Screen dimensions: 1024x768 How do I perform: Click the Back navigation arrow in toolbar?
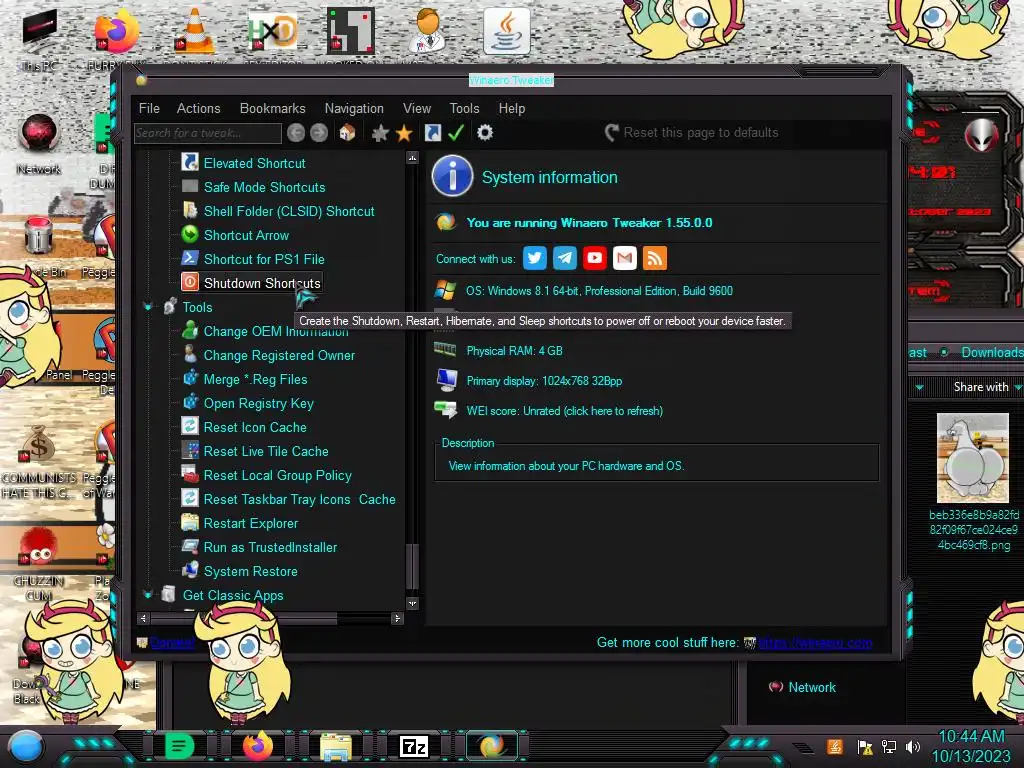coord(296,133)
